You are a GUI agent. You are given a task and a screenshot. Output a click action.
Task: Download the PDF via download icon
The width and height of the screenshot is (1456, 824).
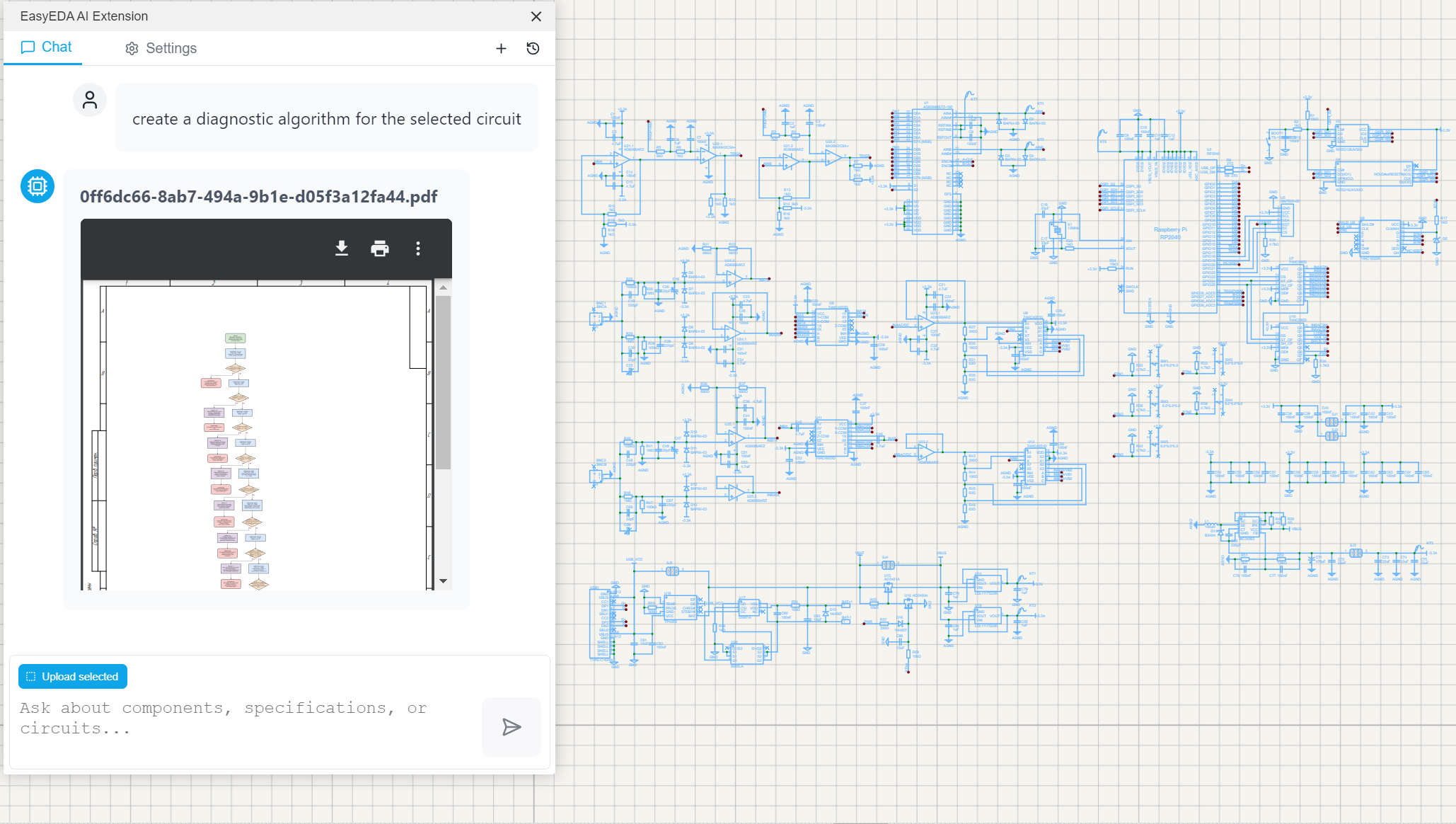pyautogui.click(x=342, y=248)
